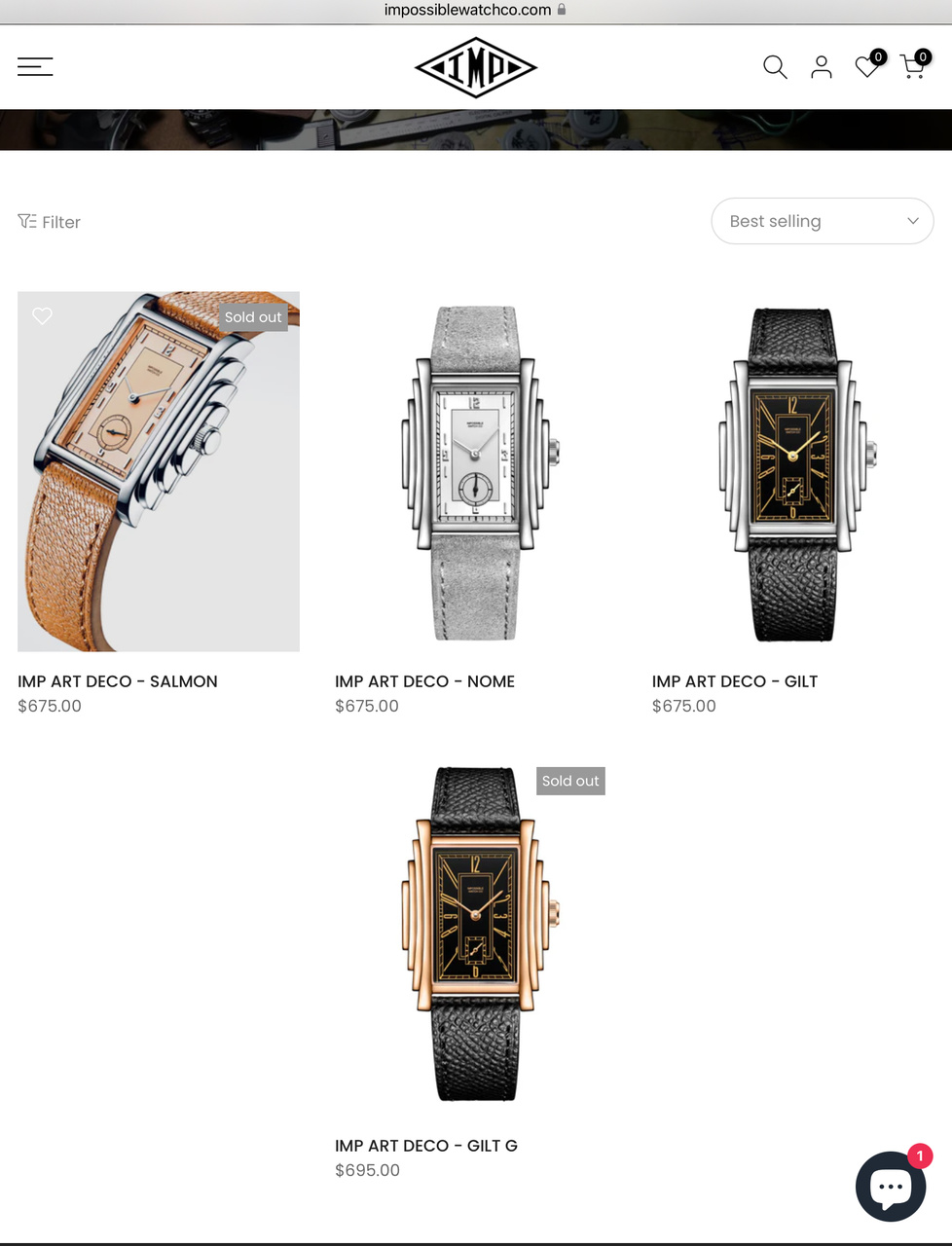Open the search magnifier icon

tap(775, 66)
